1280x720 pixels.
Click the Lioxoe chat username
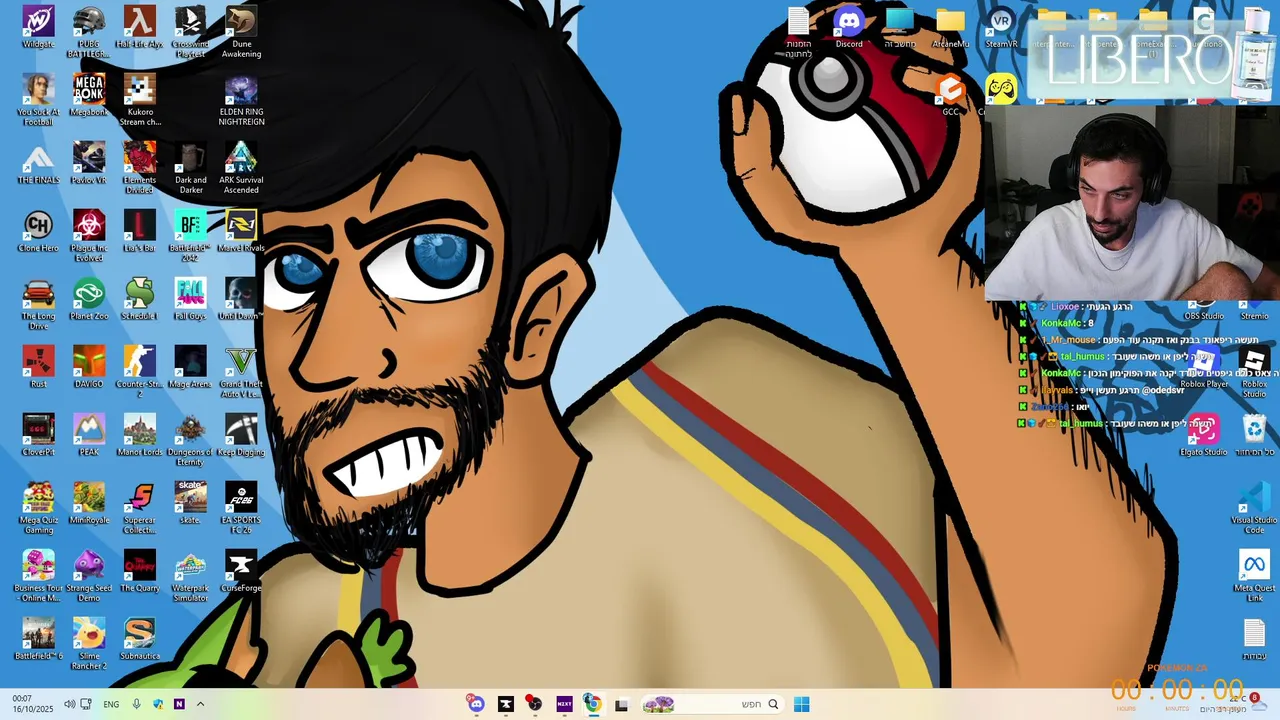pyautogui.click(x=1065, y=307)
